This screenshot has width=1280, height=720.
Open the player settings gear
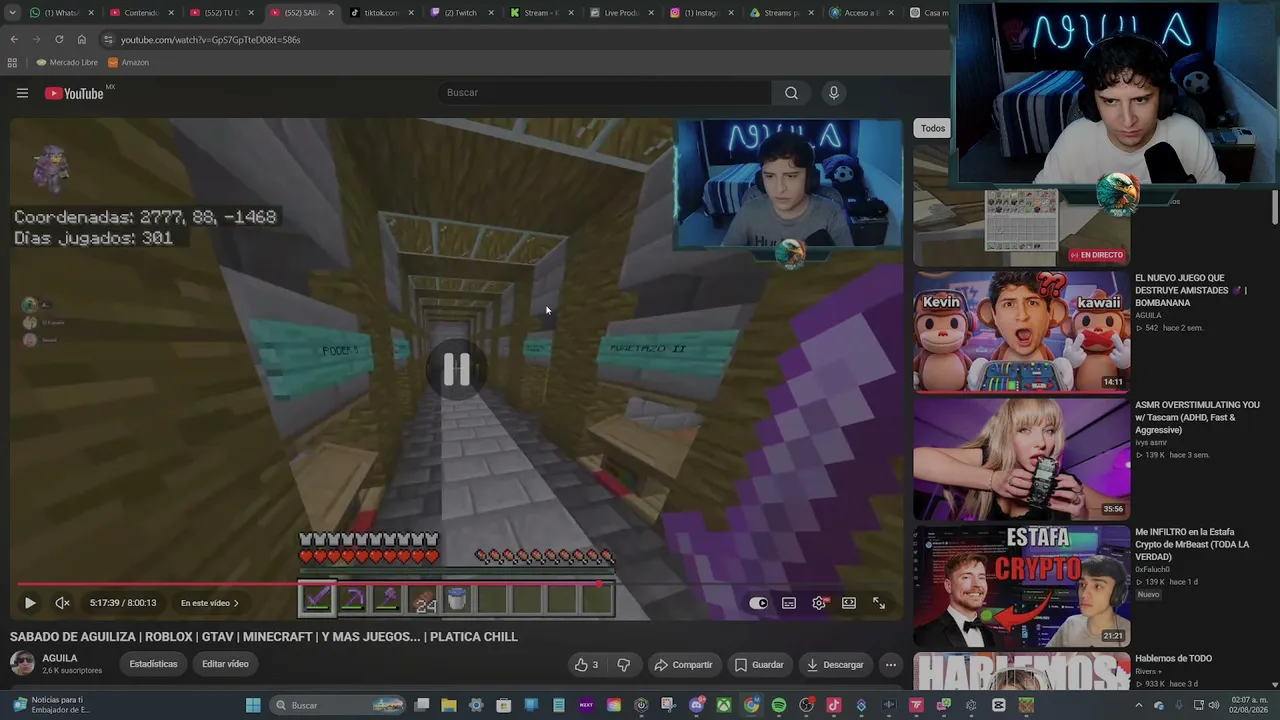point(819,603)
